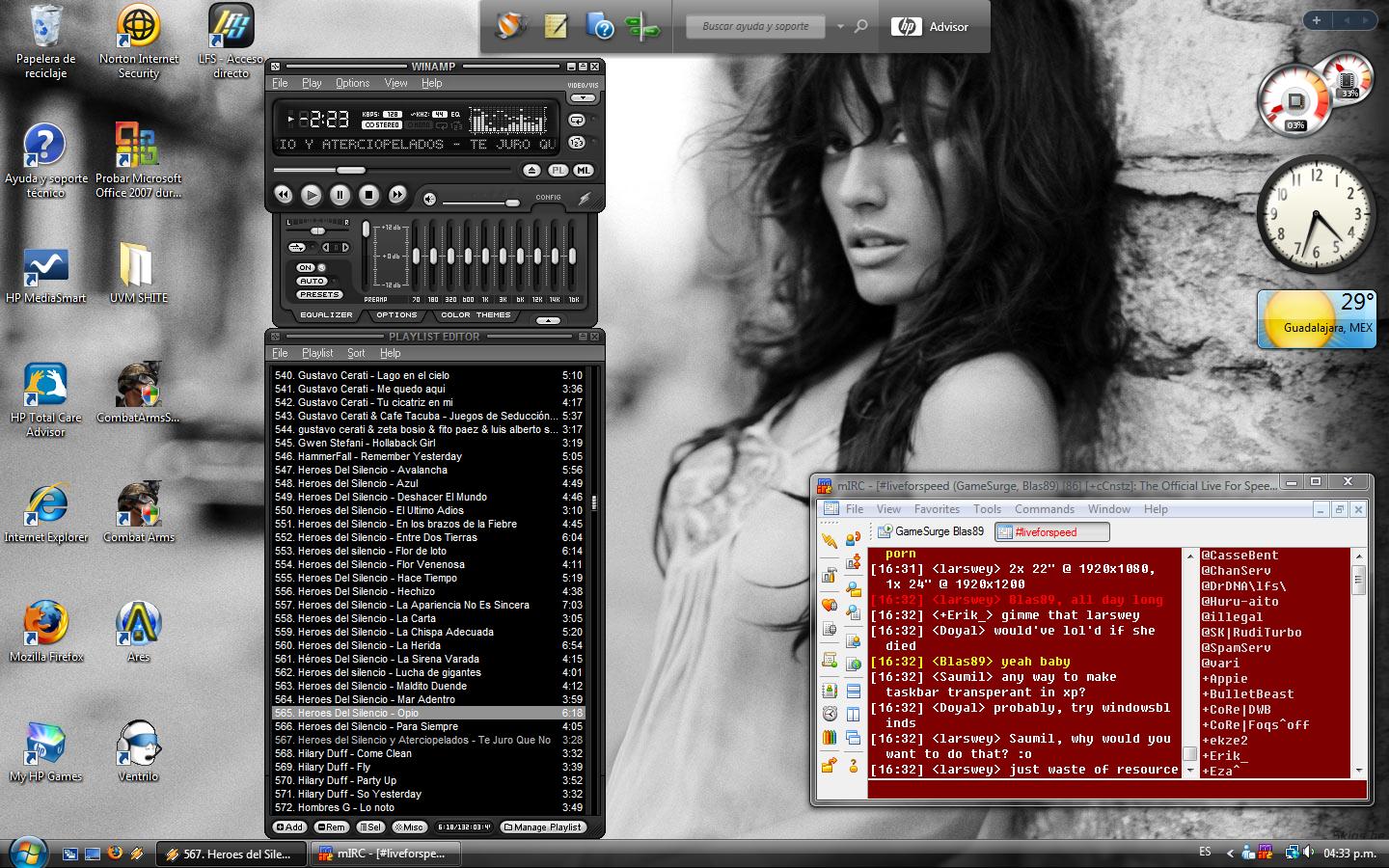Open the Video/Vis dropdown in Winamp
The width and height of the screenshot is (1389, 868).
coord(583,97)
